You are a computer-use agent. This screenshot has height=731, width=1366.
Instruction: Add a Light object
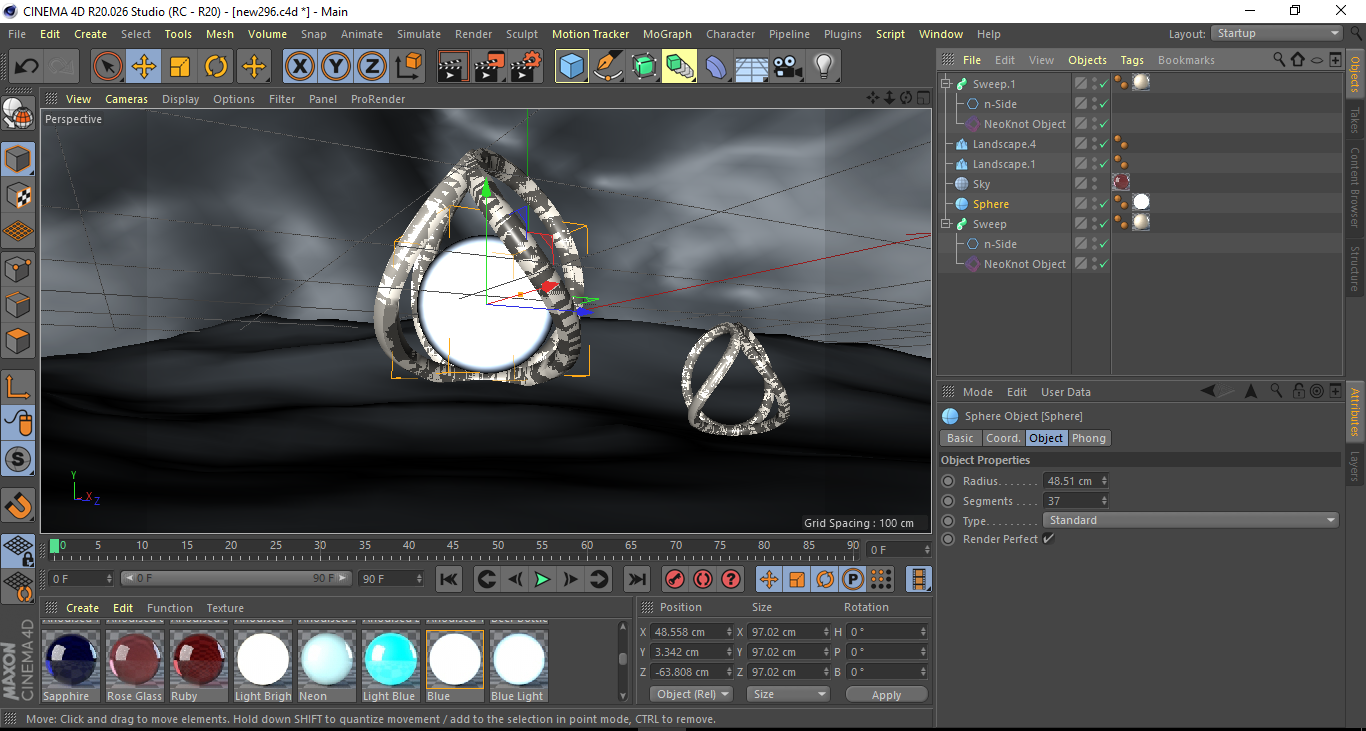824,67
